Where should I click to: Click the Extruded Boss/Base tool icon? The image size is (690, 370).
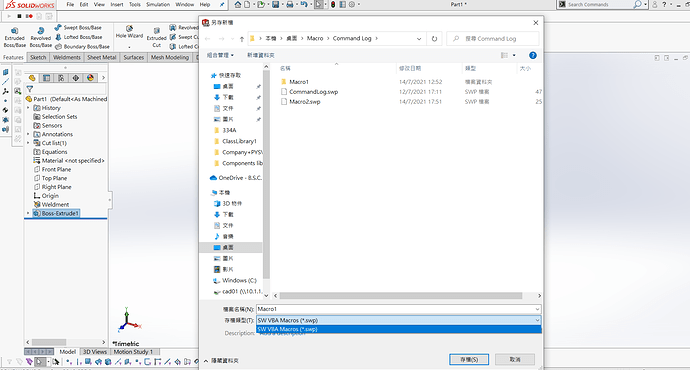click(x=15, y=31)
